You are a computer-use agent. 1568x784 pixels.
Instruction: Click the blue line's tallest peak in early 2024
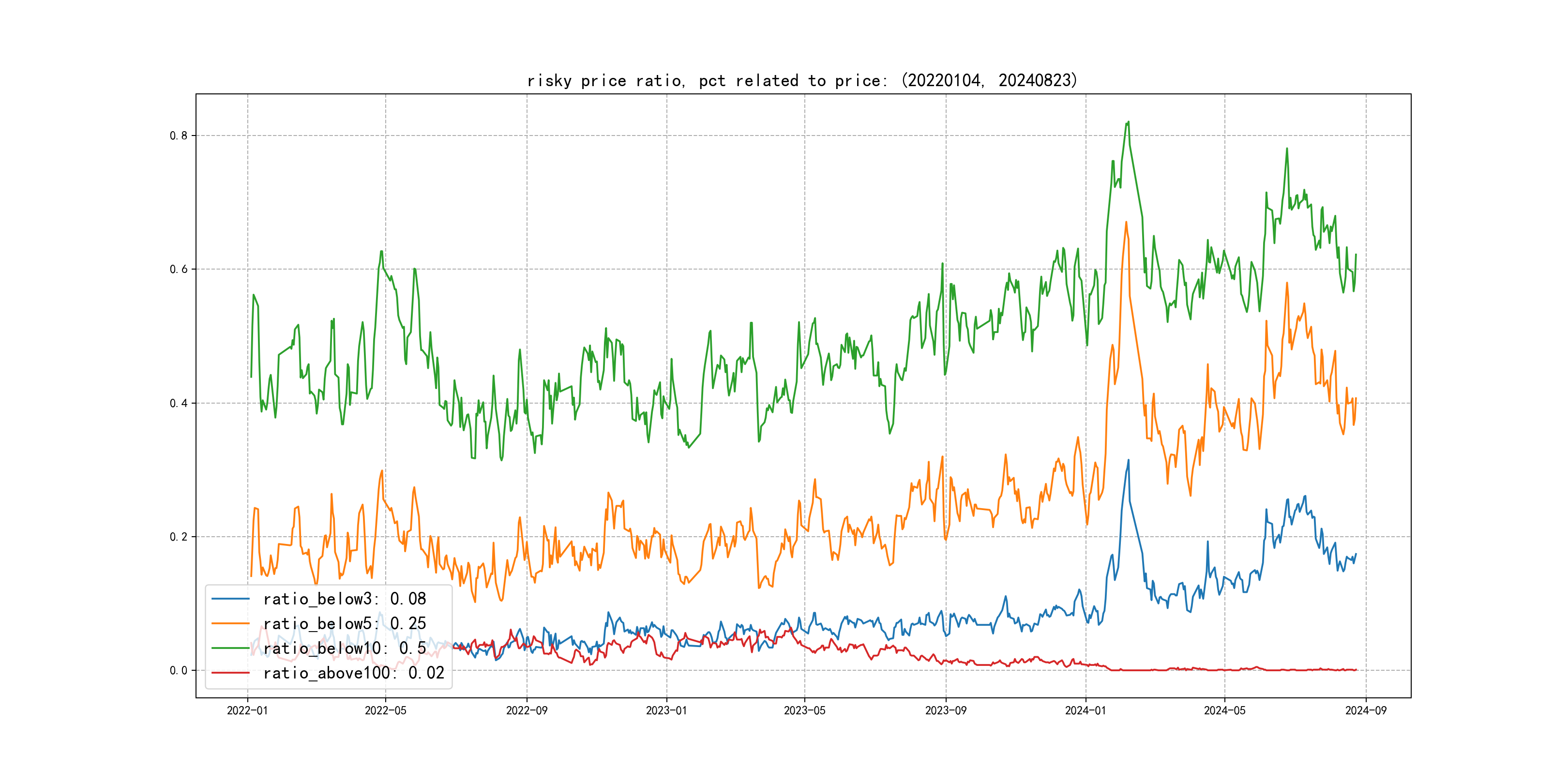pyautogui.click(x=1129, y=461)
